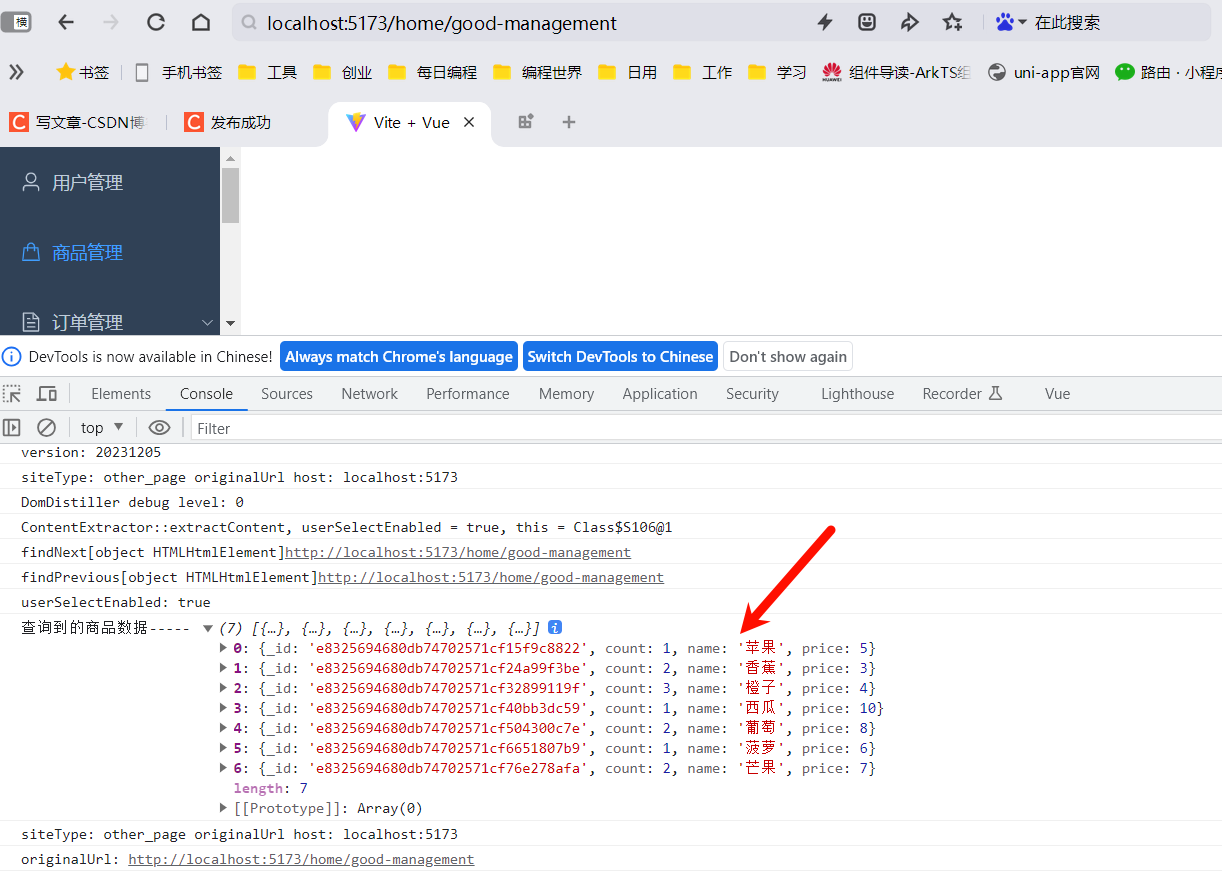Open the originalUrl good-management link
1222x876 pixels.
click(x=301, y=859)
